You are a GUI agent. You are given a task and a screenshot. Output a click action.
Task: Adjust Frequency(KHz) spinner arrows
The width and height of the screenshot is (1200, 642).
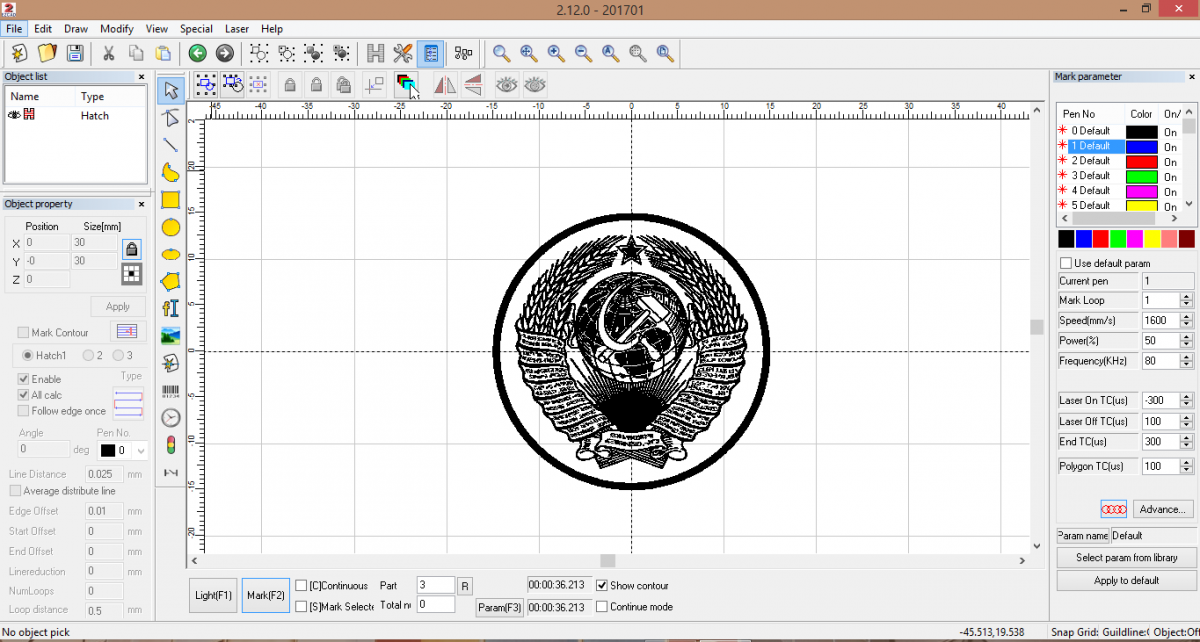coord(1186,360)
